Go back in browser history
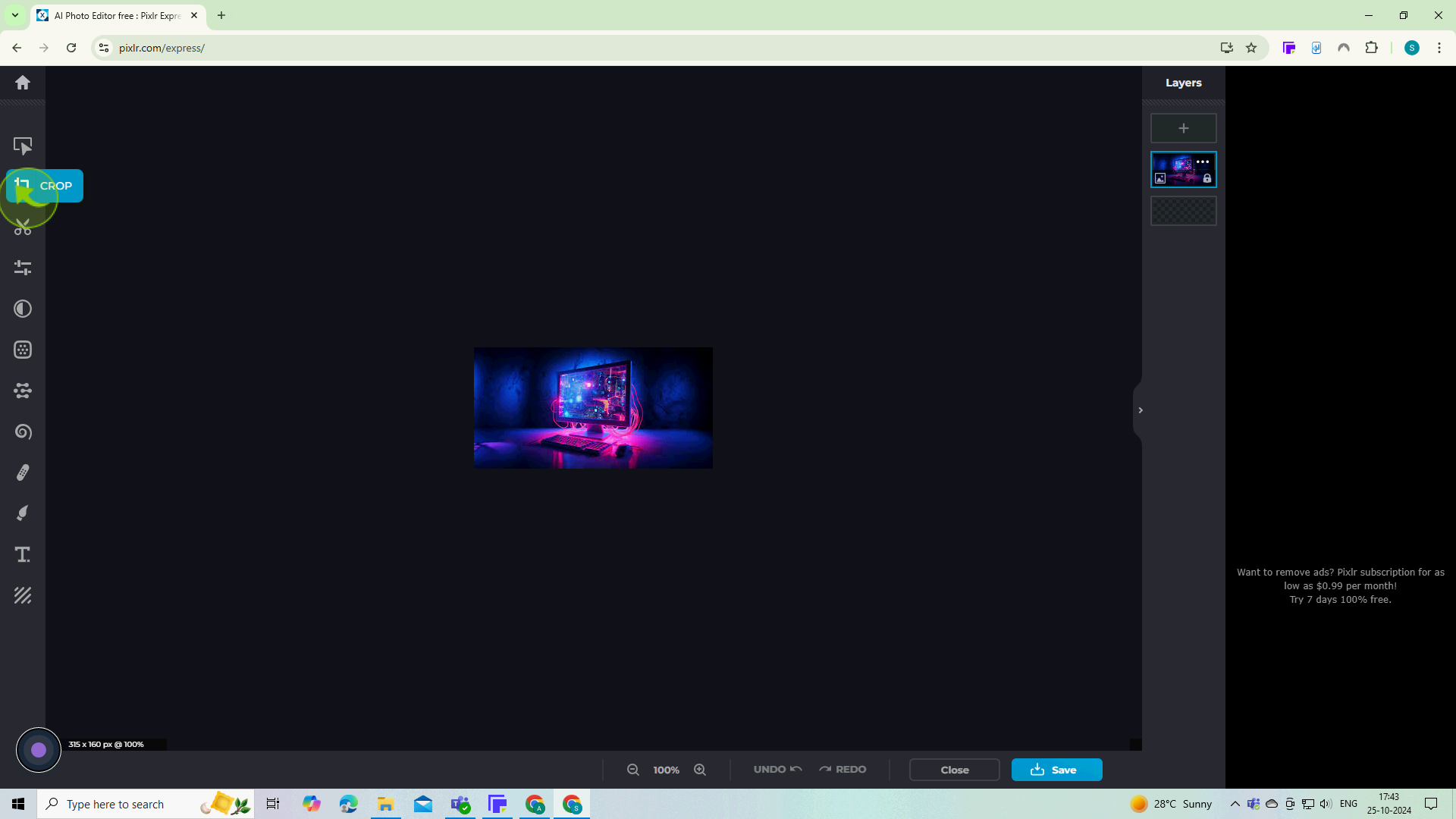Image resolution: width=1456 pixels, height=819 pixels. coord(17,48)
